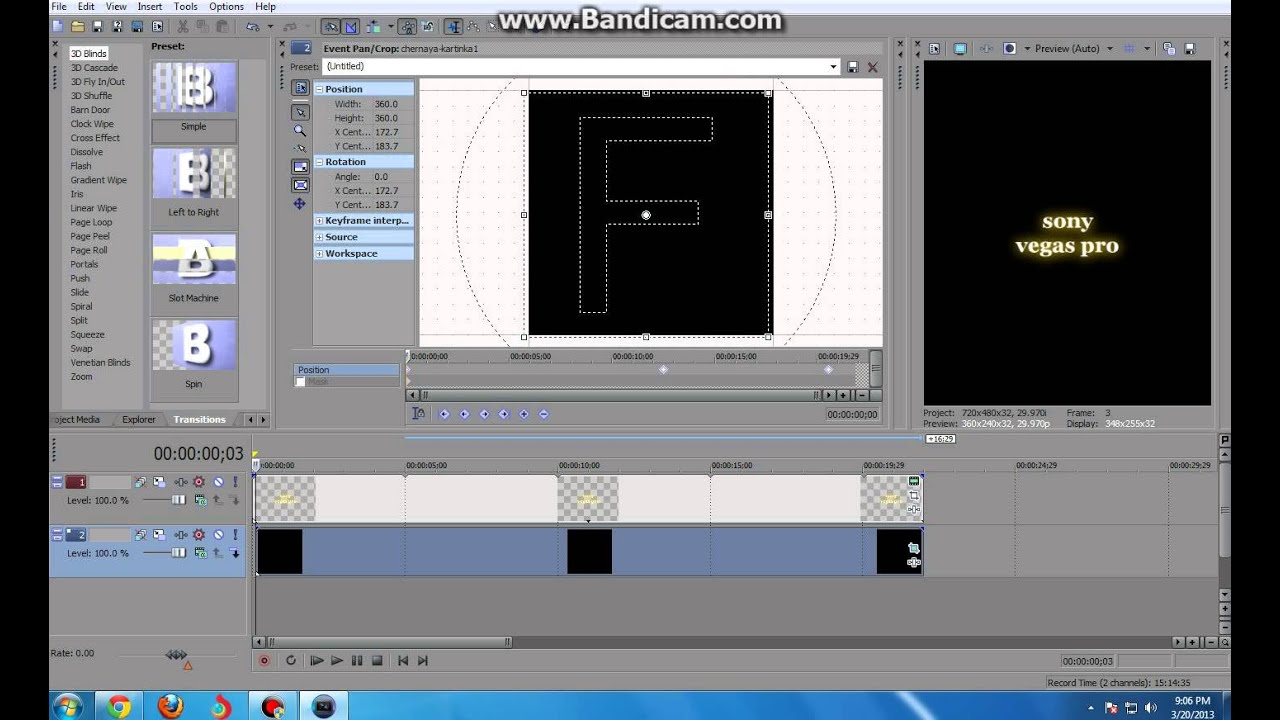The width and height of the screenshot is (1280, 720).
Task: Click the keyframe diamond near 00:00:10;00
Action: coord(663,370)
